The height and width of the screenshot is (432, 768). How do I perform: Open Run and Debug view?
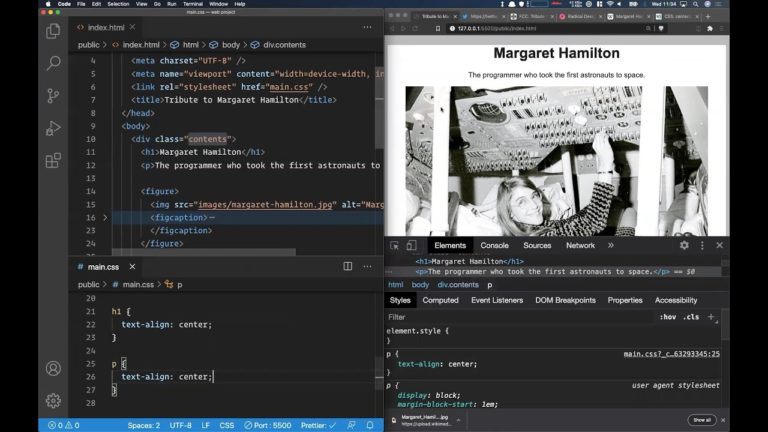coord(53,128)
